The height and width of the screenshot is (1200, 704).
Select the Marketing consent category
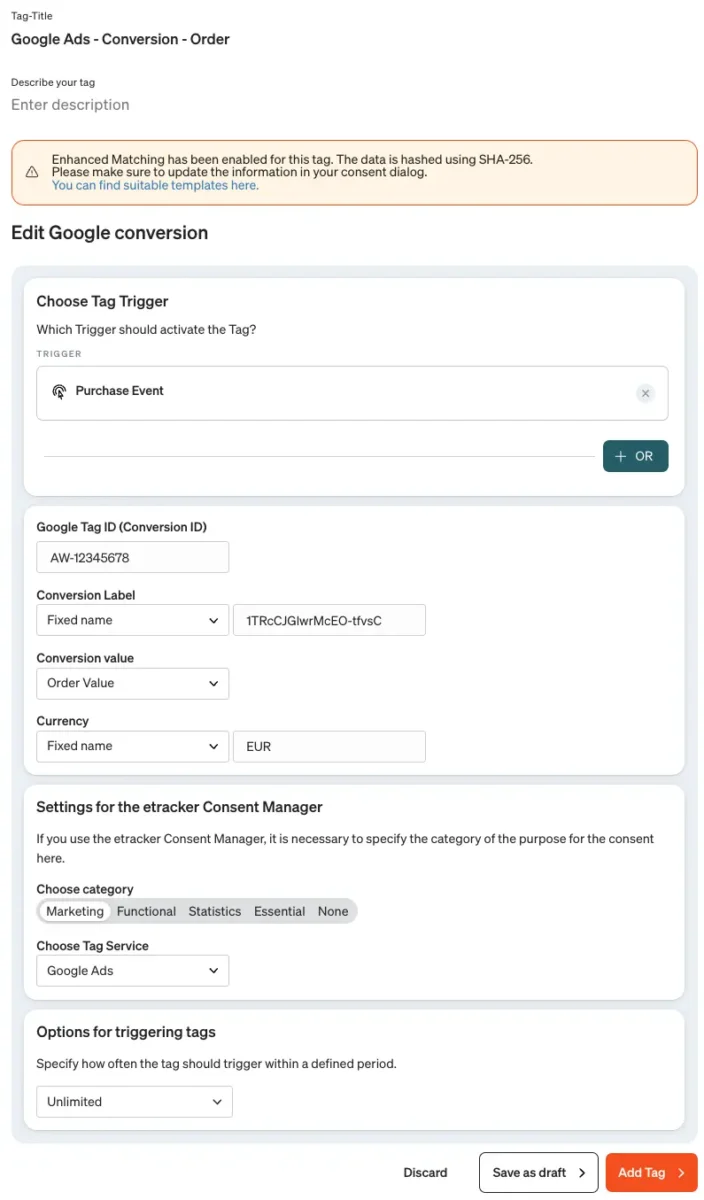pos(75,911)
